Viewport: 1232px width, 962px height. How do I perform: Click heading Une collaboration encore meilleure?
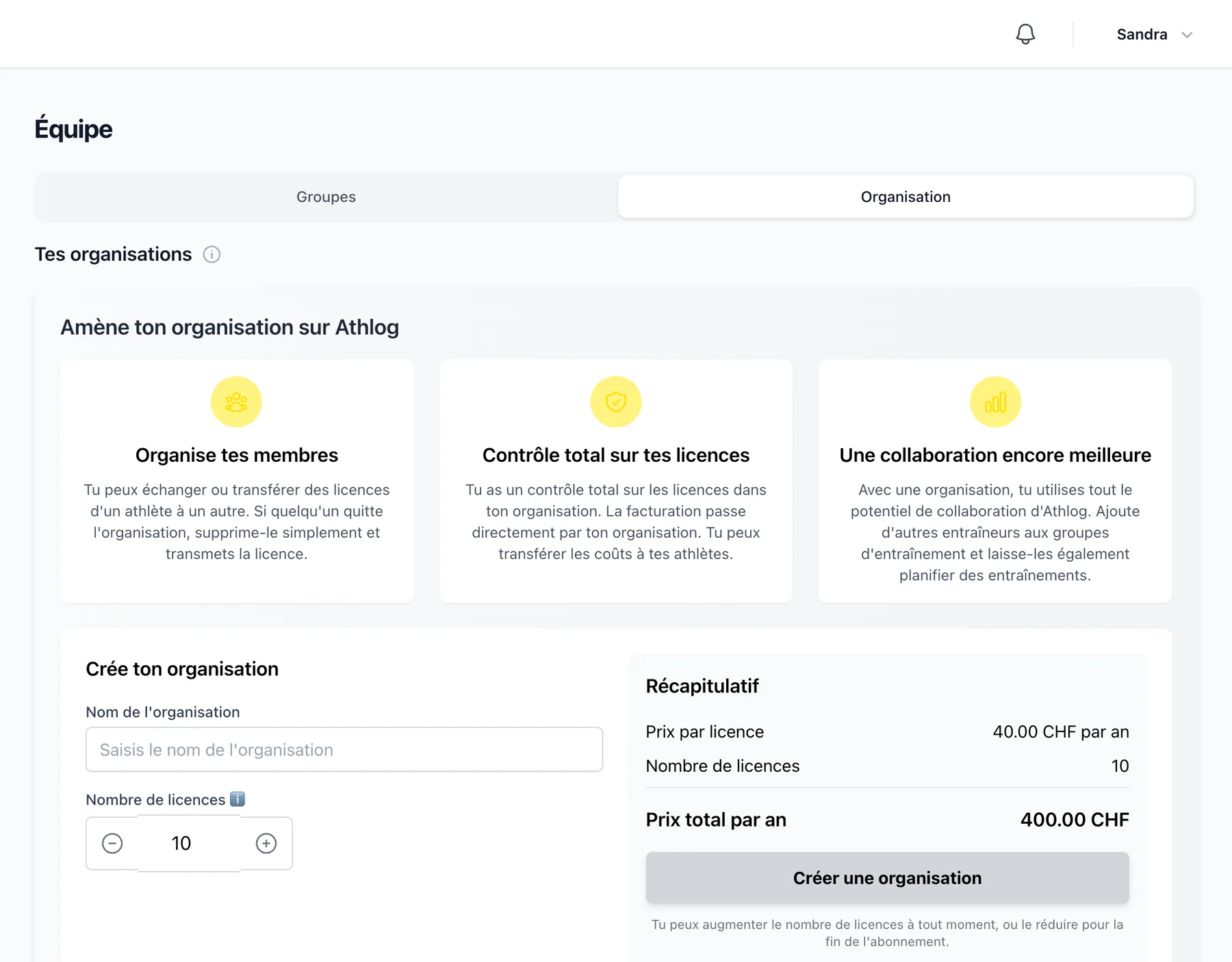tap(995, 455)
